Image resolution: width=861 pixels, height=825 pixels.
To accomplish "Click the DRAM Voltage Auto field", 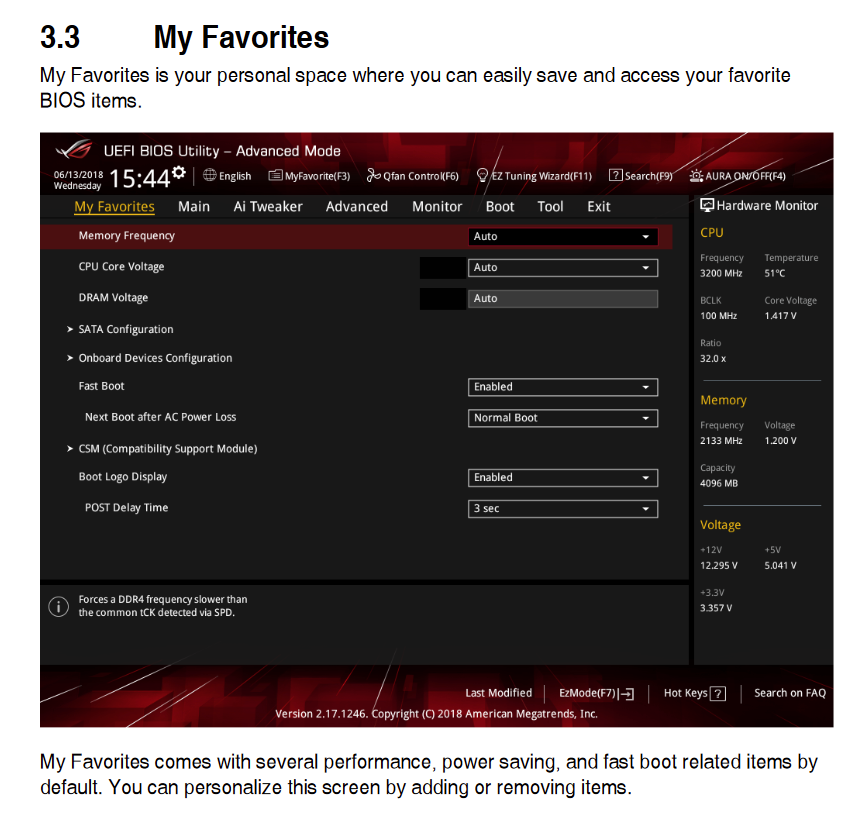I will tap(563, 298).
